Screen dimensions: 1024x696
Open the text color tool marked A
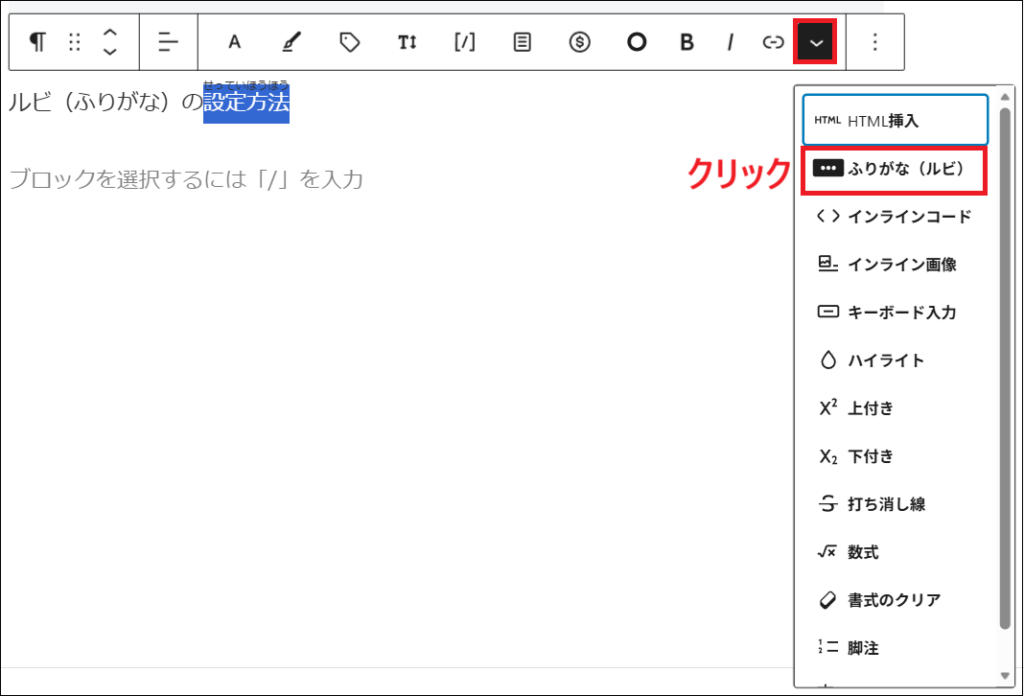[x=234, y=42]
